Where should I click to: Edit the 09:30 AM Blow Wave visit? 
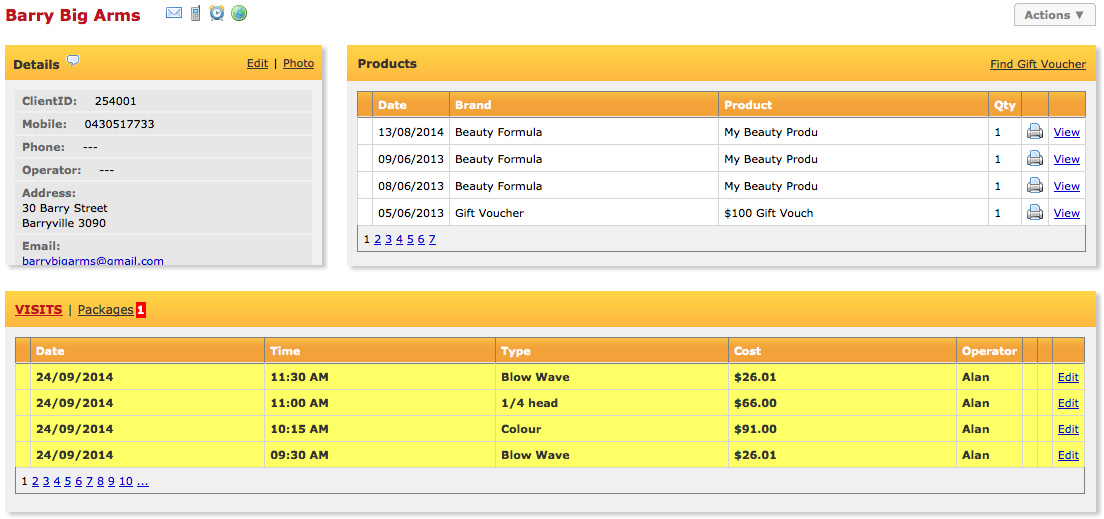point(1068,455)
